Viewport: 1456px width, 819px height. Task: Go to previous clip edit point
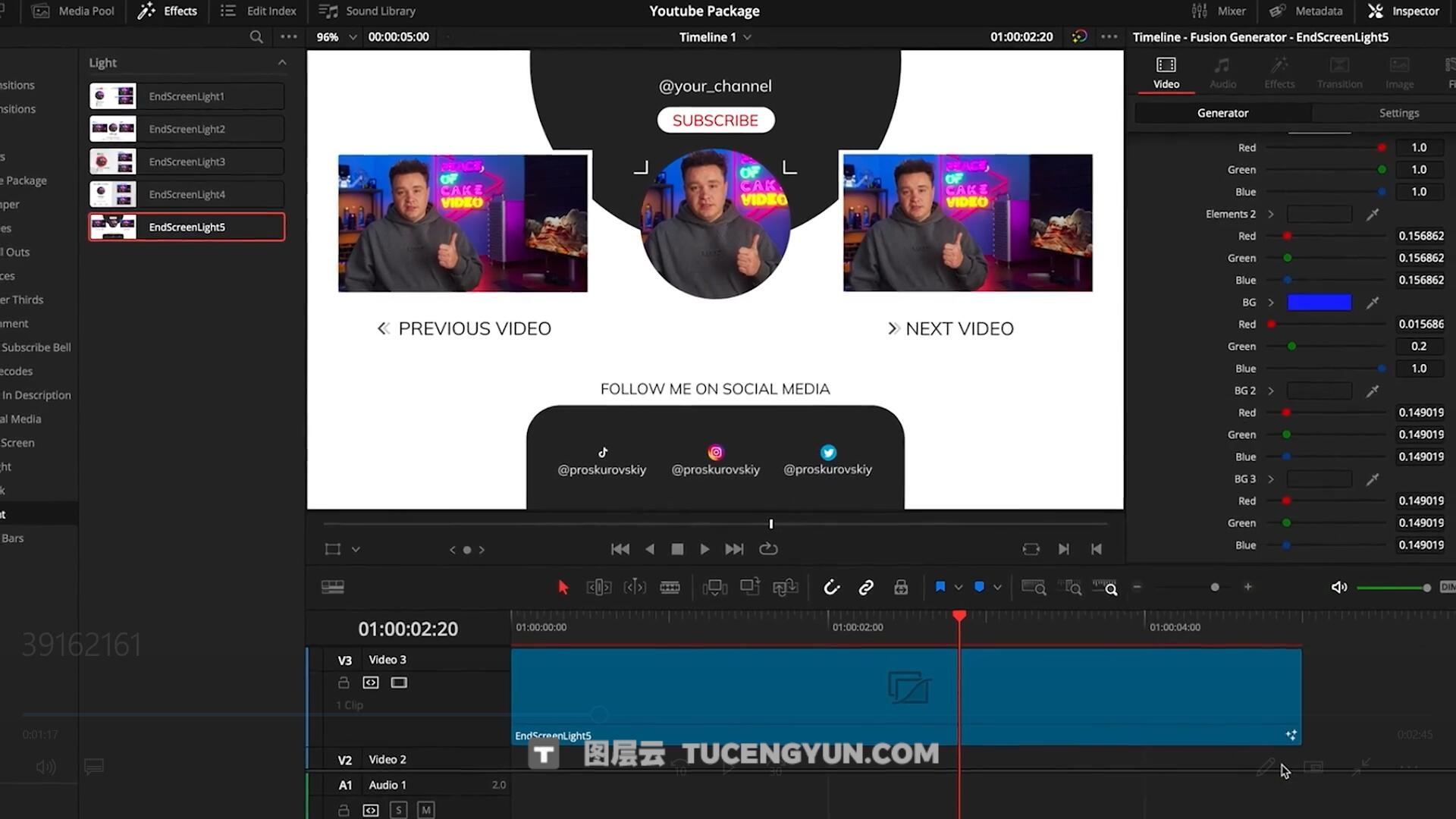pos(1097,549)
